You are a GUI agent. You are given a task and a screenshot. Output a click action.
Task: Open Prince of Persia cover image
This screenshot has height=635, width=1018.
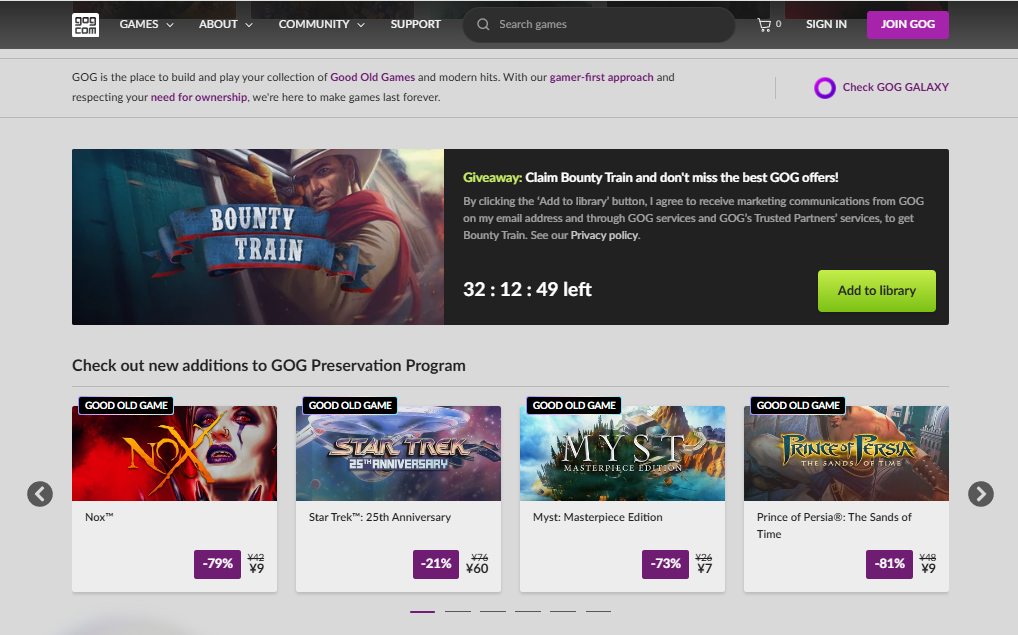[x=847, y=453]
